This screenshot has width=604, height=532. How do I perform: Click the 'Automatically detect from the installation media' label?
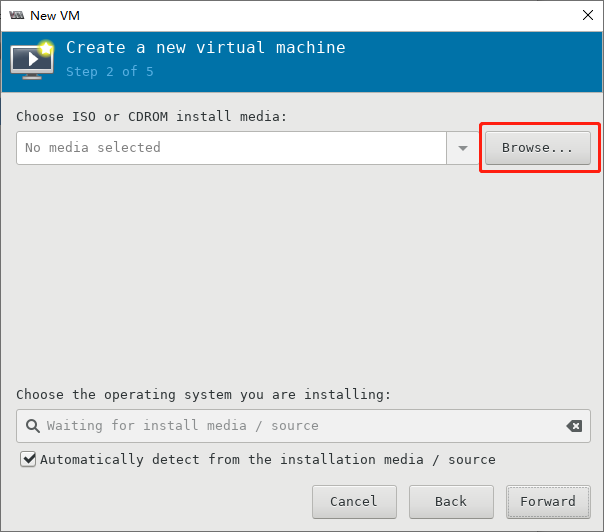click(x=268, y=459)
